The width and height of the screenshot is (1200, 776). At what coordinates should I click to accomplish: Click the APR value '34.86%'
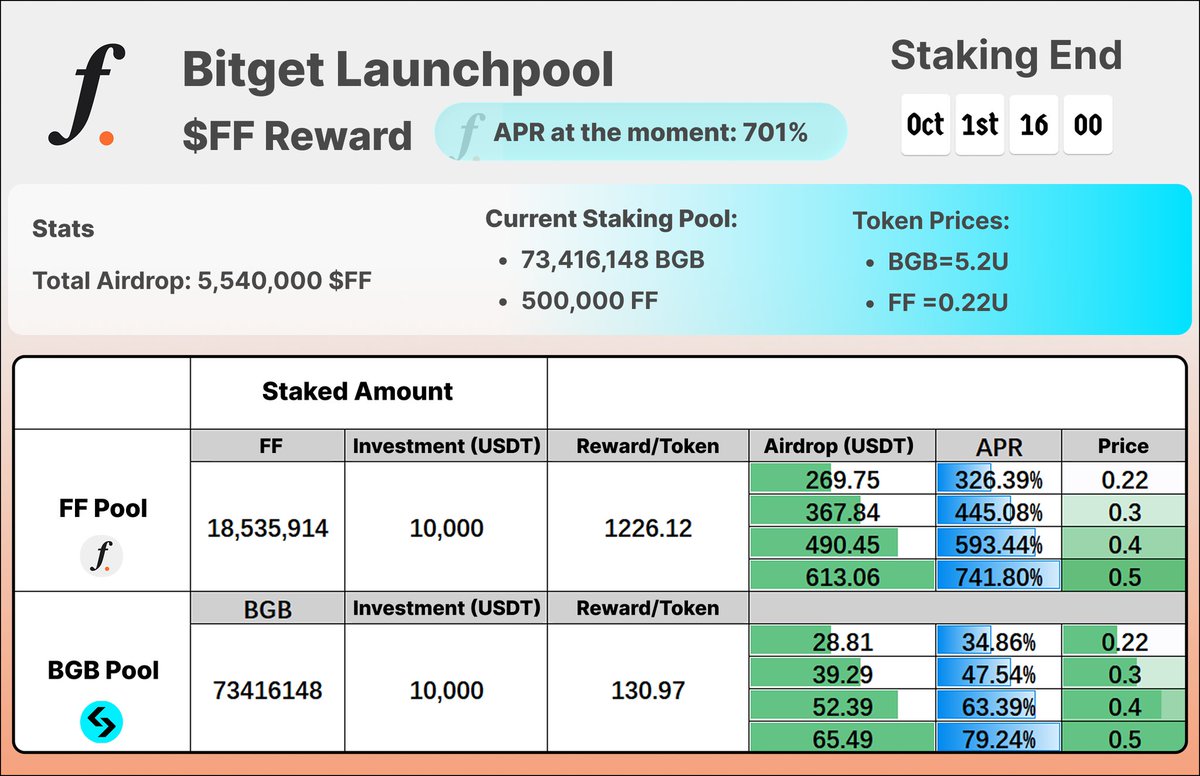click(x=998, y=641)
